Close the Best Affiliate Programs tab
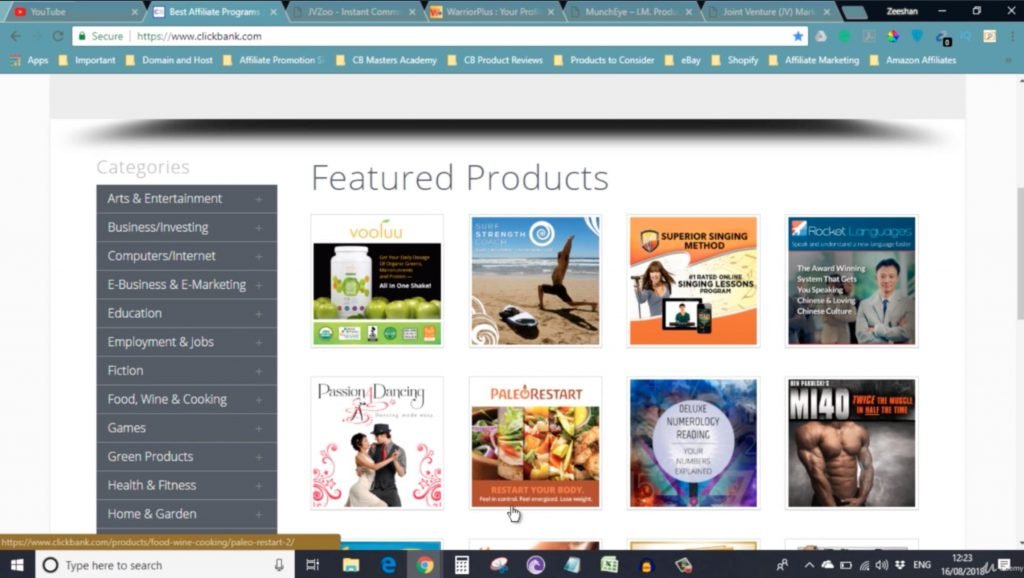The width and height of the screenshot is (1024, 578). tap(273, 12)
